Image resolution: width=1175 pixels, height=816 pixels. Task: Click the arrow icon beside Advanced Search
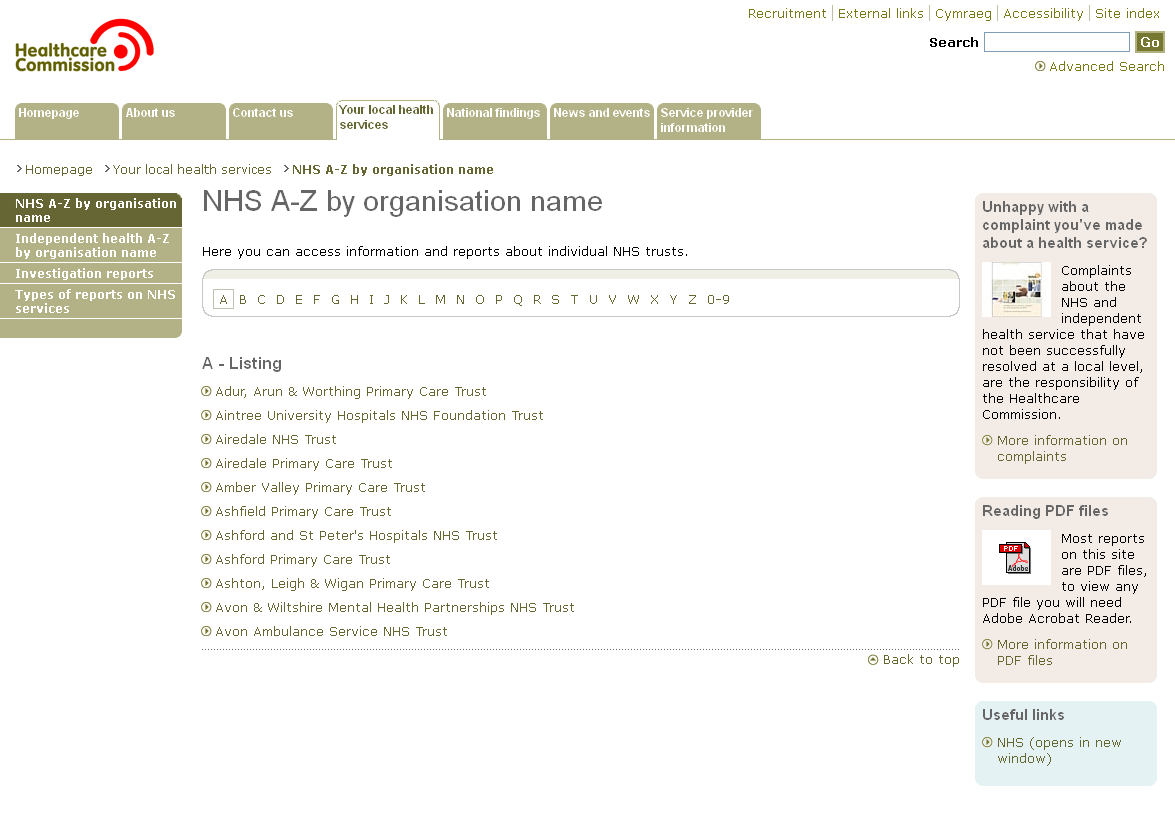pyautogui.click(x=1040, y=67)
